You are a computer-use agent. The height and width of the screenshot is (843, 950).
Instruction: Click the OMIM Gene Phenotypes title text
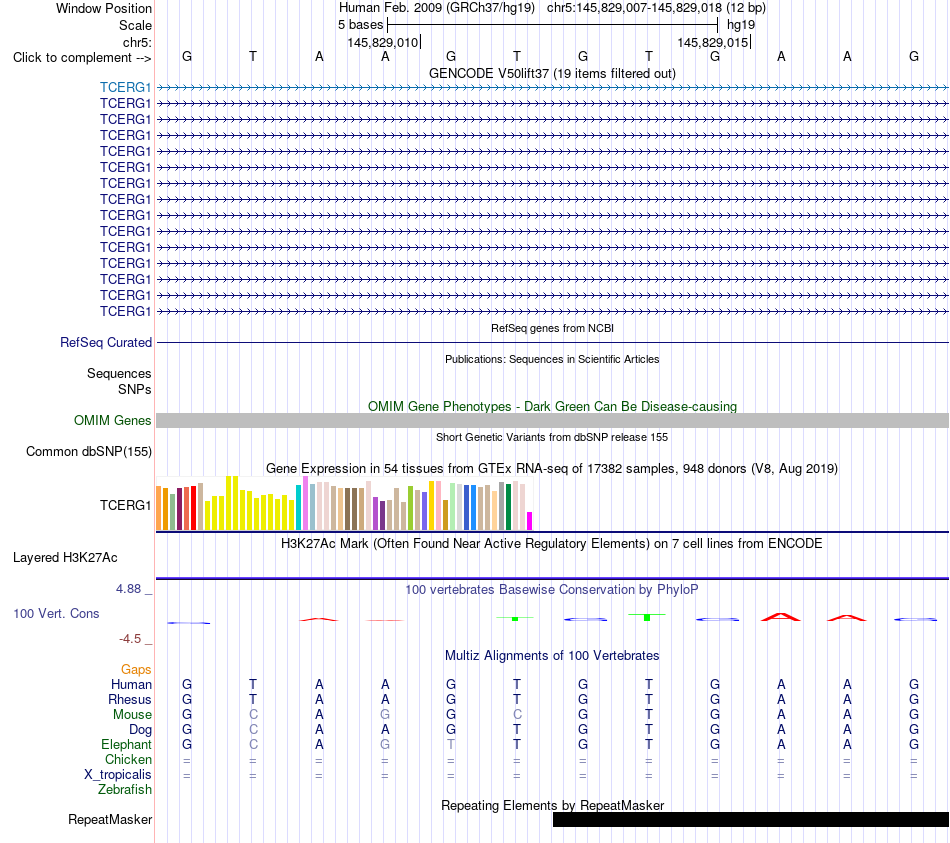(x=552, y=407)
